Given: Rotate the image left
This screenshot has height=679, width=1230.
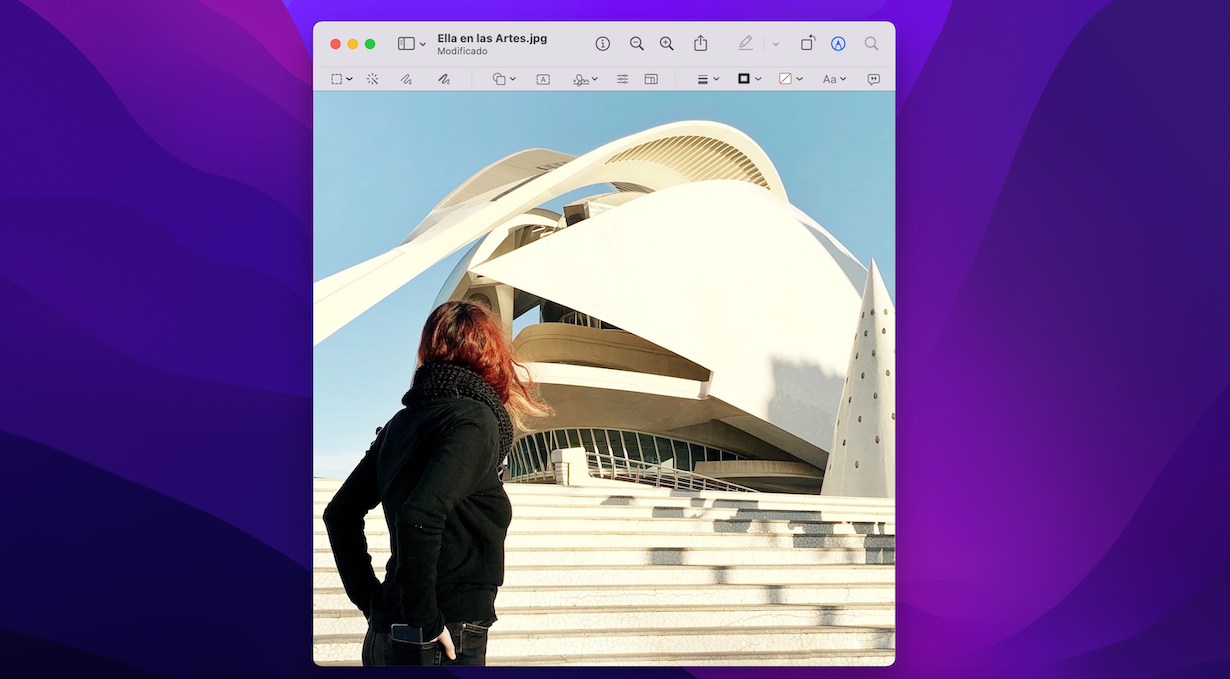Looking at the screenshot, I should pos(807,43).
